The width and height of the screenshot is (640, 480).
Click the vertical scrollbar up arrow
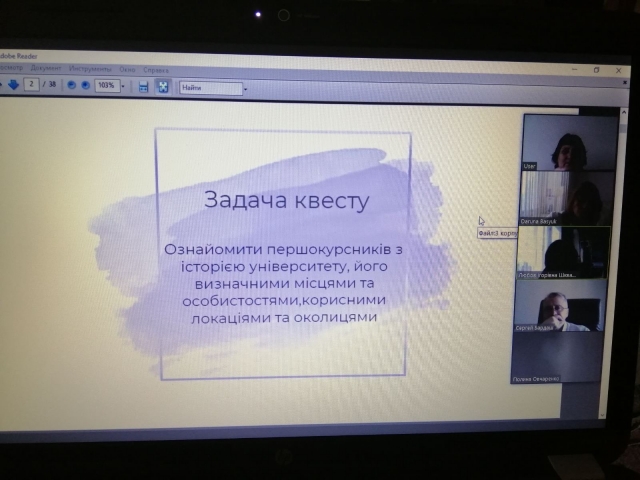point(623,112)
